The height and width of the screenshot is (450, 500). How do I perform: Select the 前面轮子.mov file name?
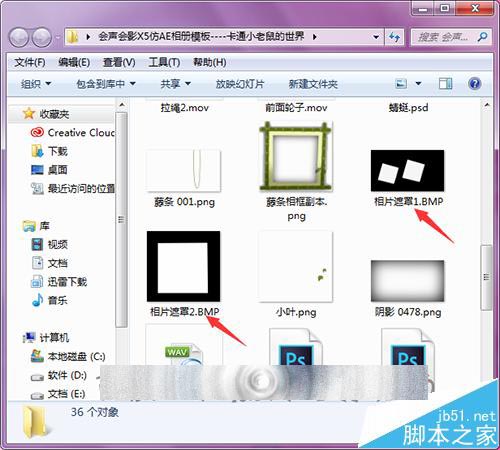point(296,108)
